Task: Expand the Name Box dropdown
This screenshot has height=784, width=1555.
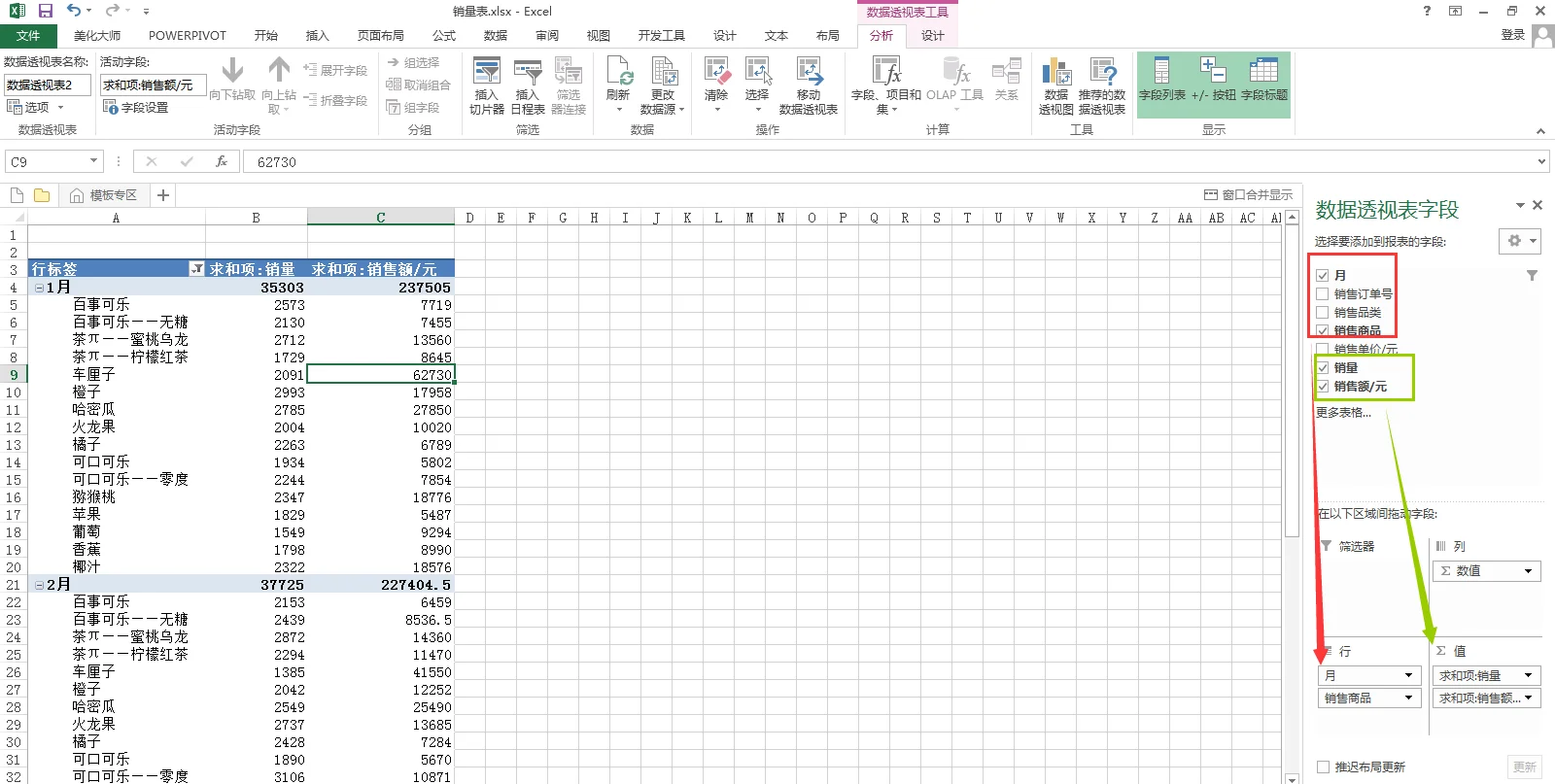Action: [93, 161]
